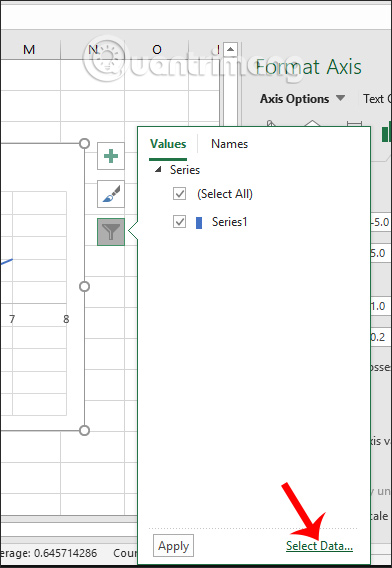Open Chart Elements plus button

(111, 156)
